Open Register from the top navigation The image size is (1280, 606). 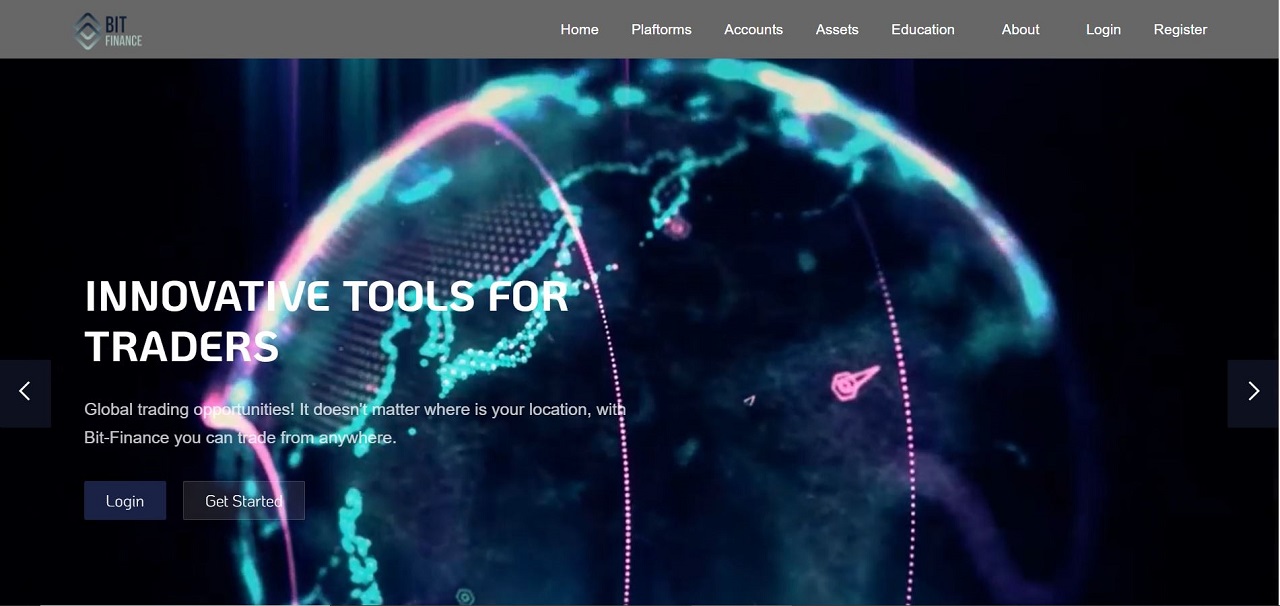click(x=1180, y=30)
